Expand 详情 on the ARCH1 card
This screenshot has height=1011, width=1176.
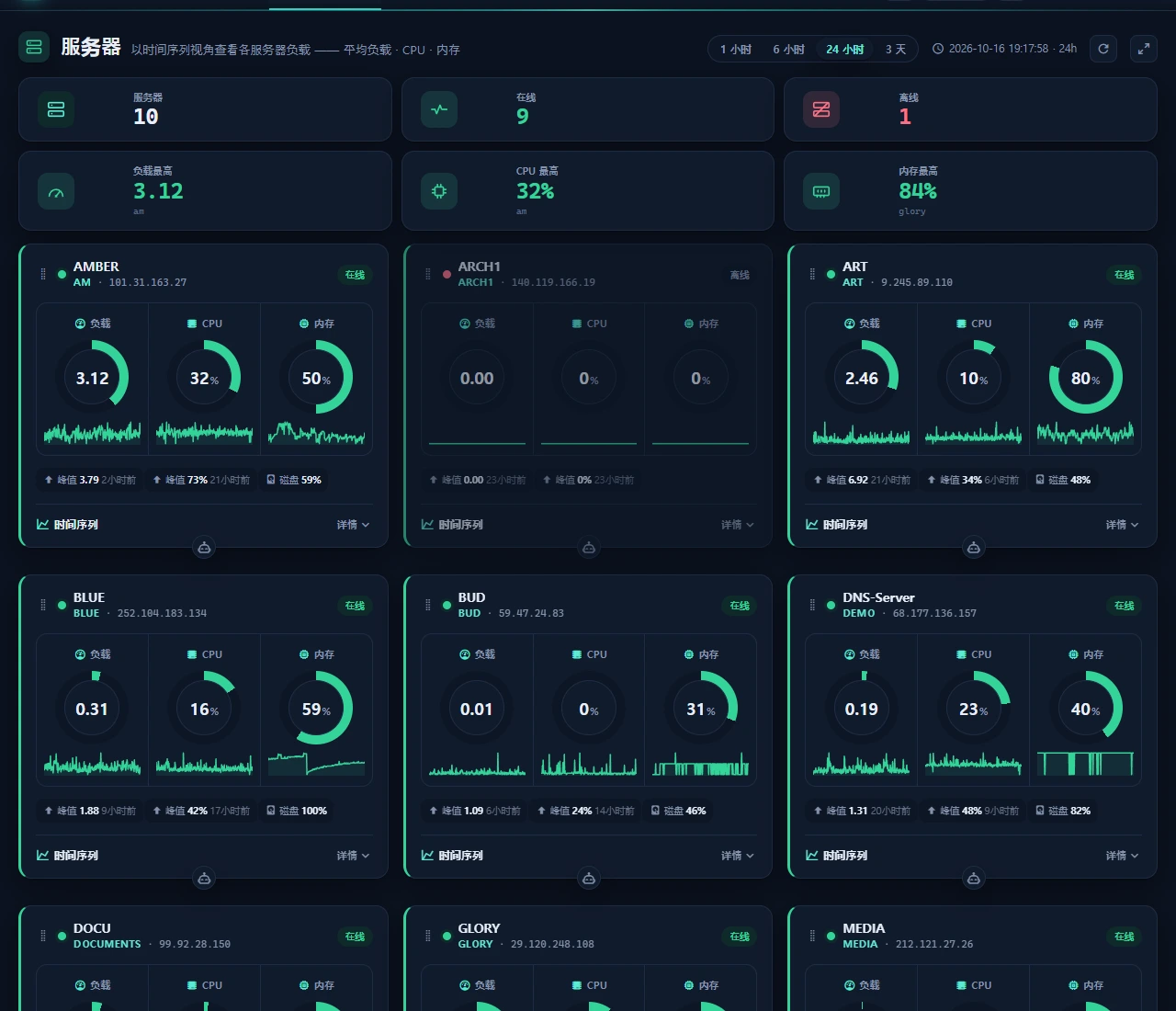tap(738, 525)
